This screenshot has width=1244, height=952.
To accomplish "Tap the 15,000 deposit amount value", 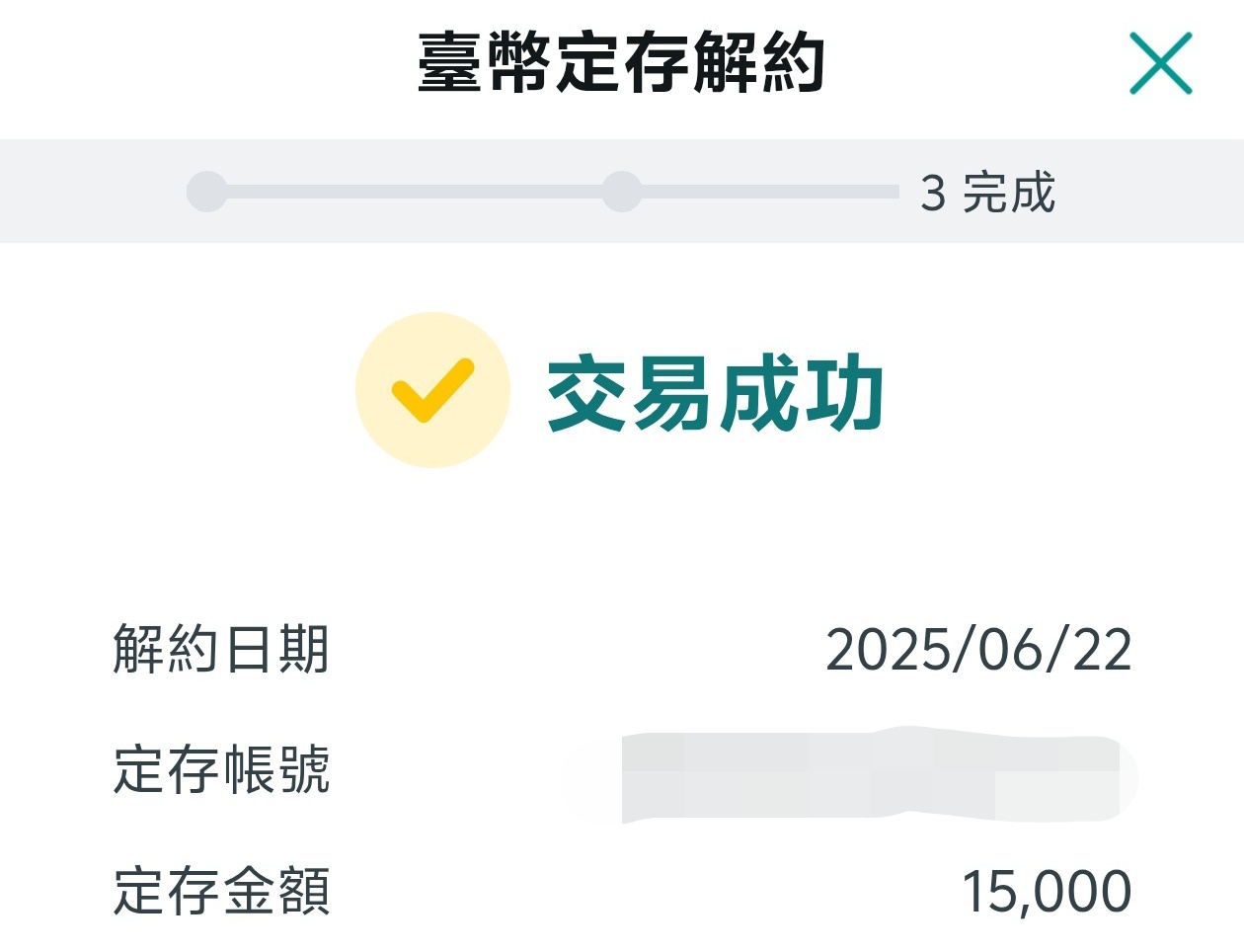I will tap(1047, 892).
